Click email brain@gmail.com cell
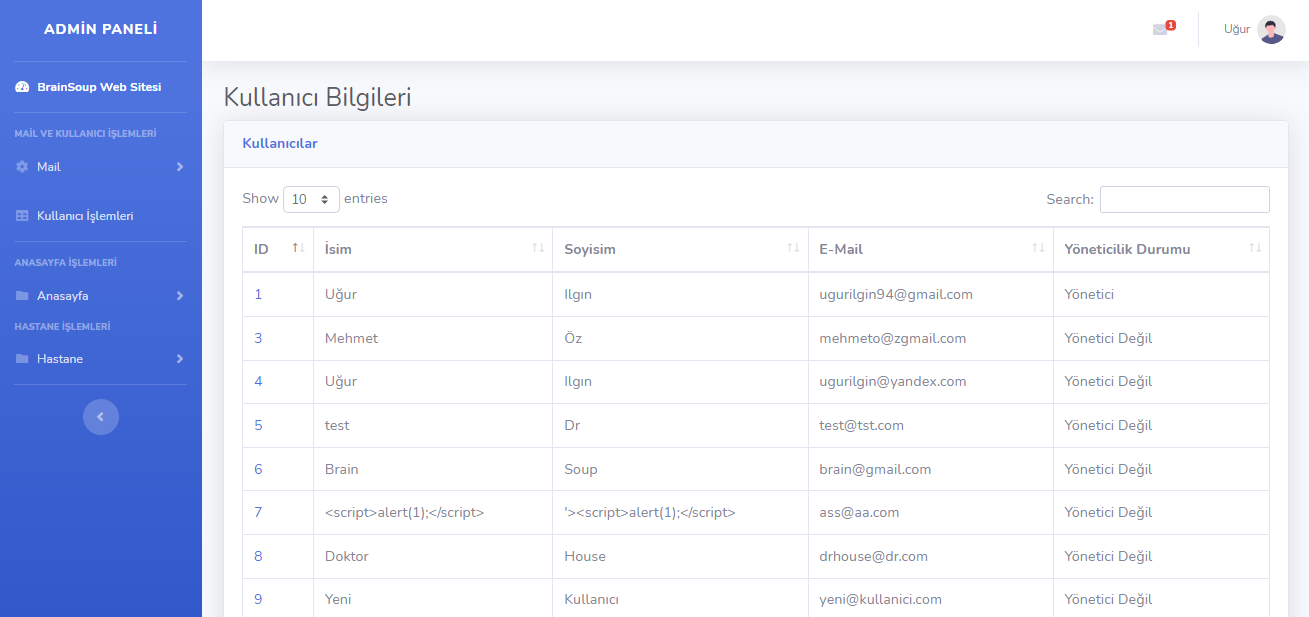This screenshot has width=1309, height=617. [x=930, y=469]
